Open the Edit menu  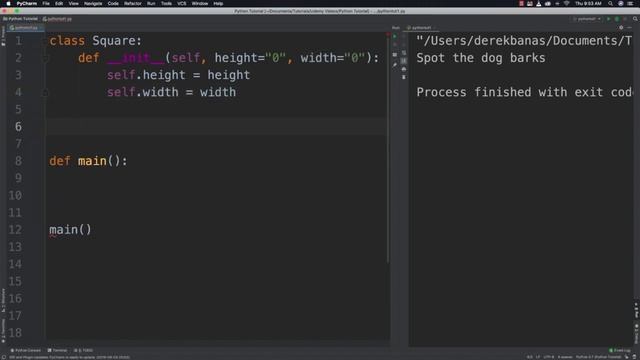tap(59, 3)
